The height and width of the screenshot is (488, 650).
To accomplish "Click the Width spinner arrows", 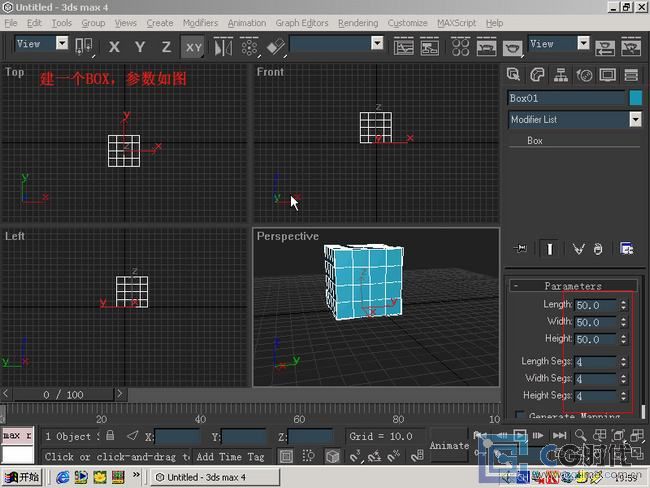I will point(623,322).
